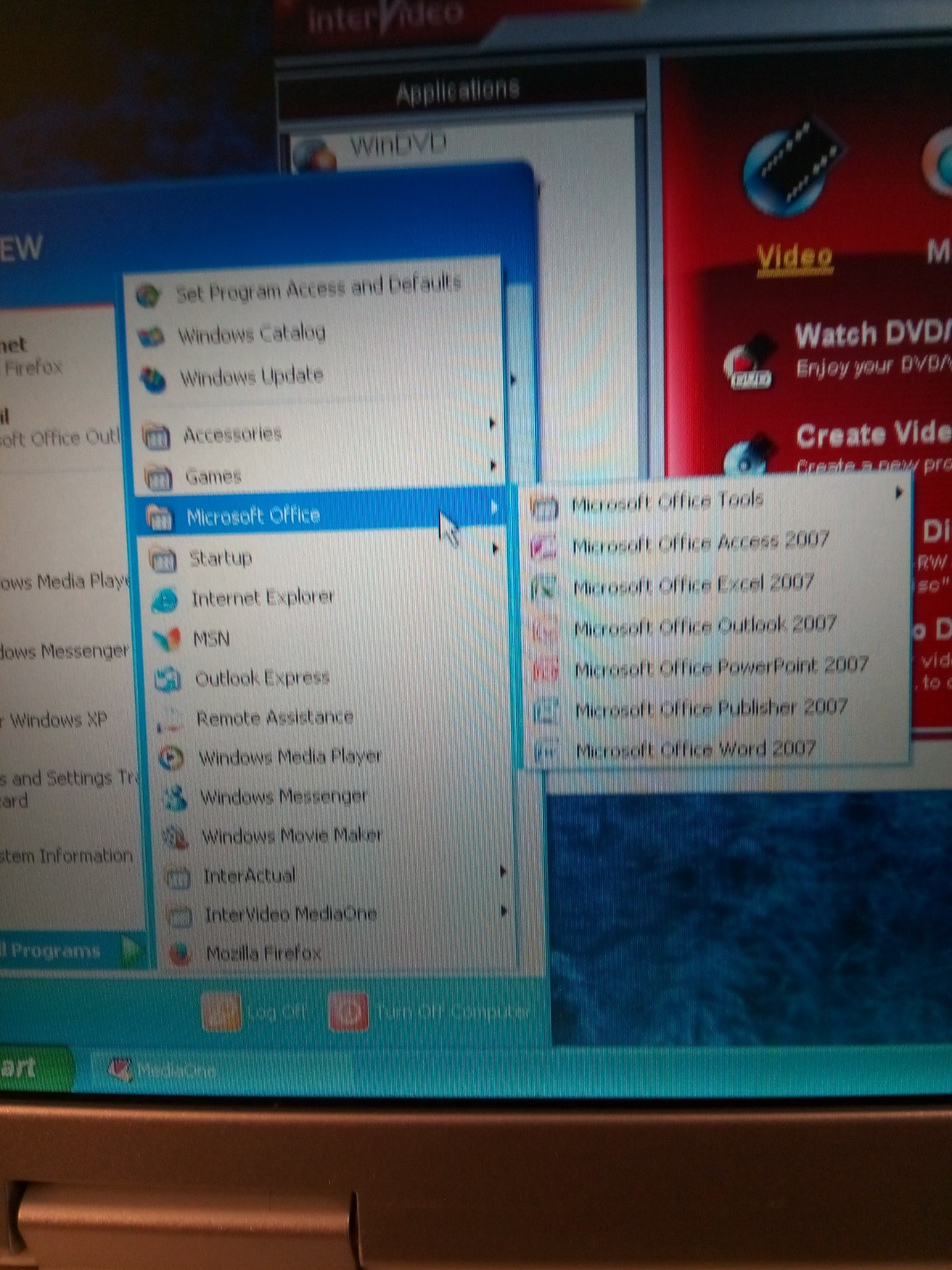Launch Microsoft Office Publisher 2007
The width and height of the screenshot is (952, 1270).
click(716, 708)
